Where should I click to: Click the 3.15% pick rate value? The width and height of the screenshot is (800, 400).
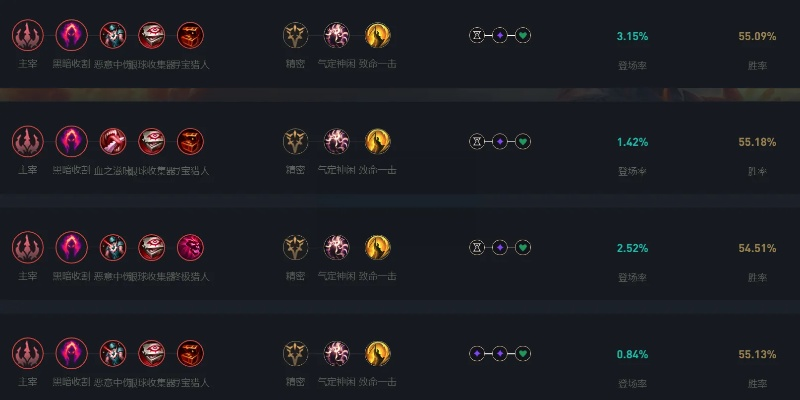click(632, 37)
